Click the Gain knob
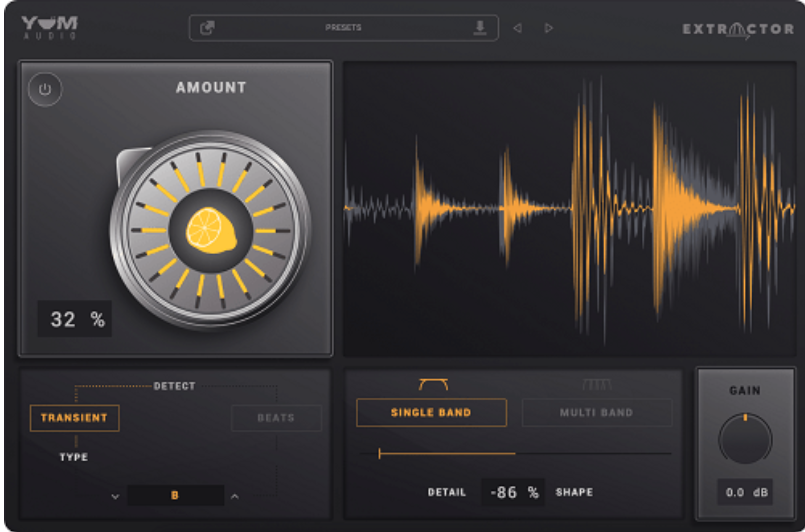The width and height of the screenshot is (805, 532). tap(745, 439)
